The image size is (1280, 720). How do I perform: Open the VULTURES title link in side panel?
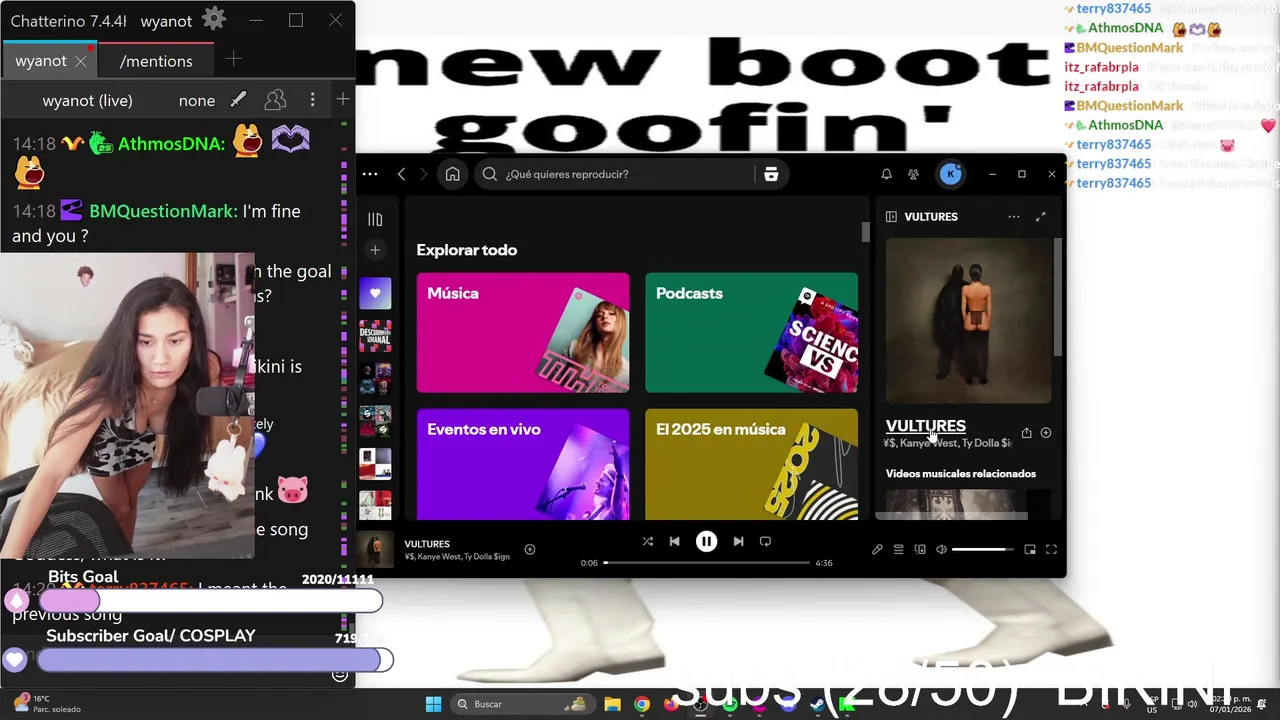[x=926, y=426]
